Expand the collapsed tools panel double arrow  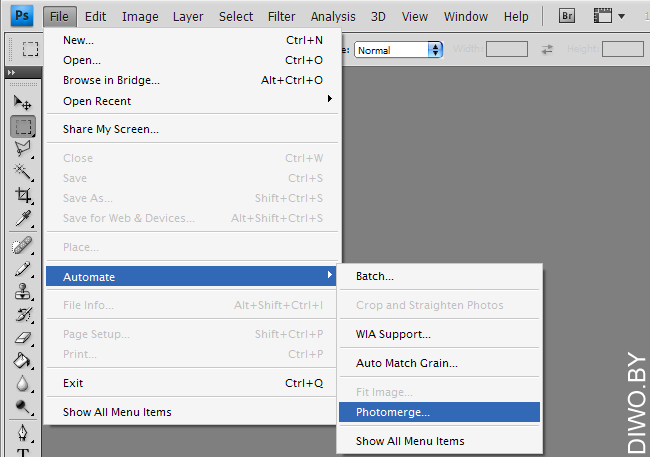pyautogui.click(x=11, y=73)
